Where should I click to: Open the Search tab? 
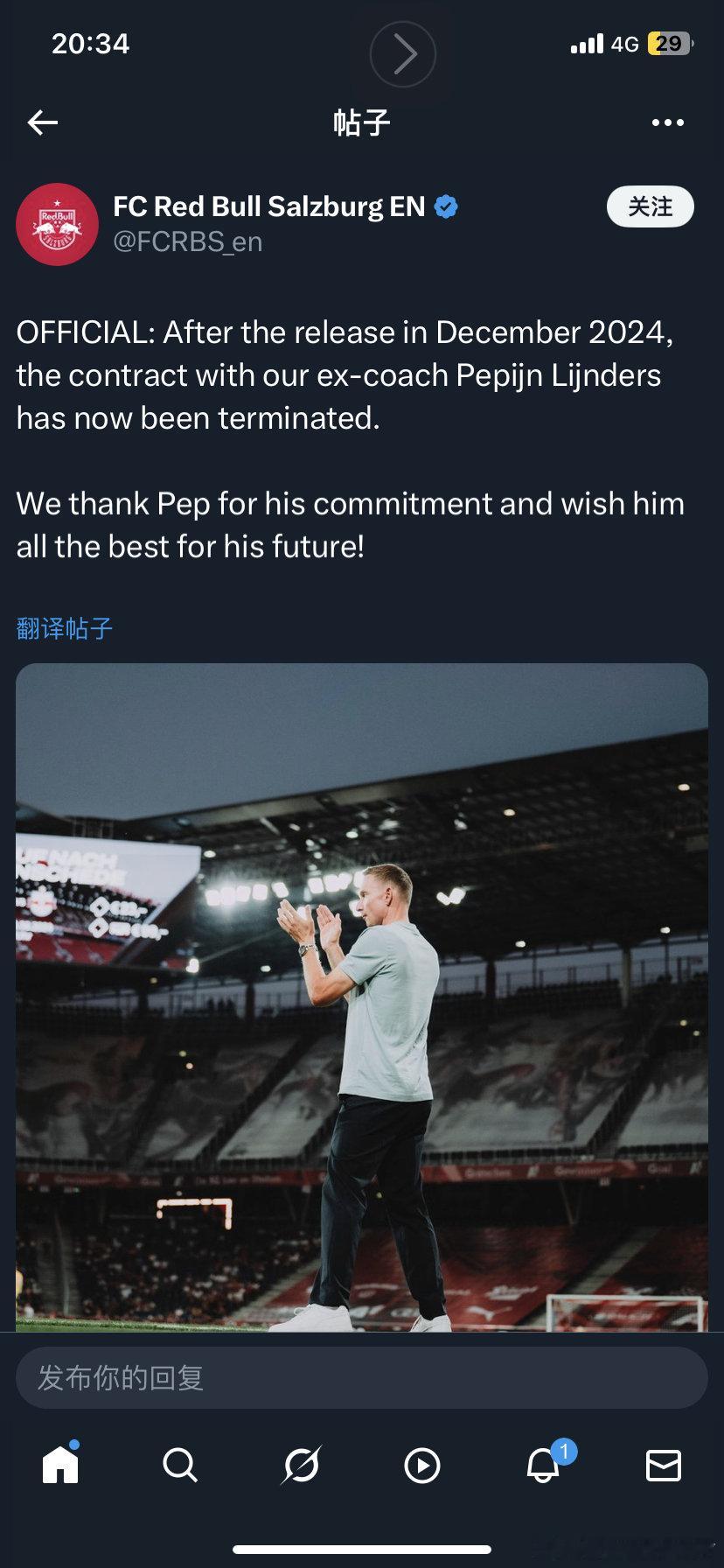180,1465
